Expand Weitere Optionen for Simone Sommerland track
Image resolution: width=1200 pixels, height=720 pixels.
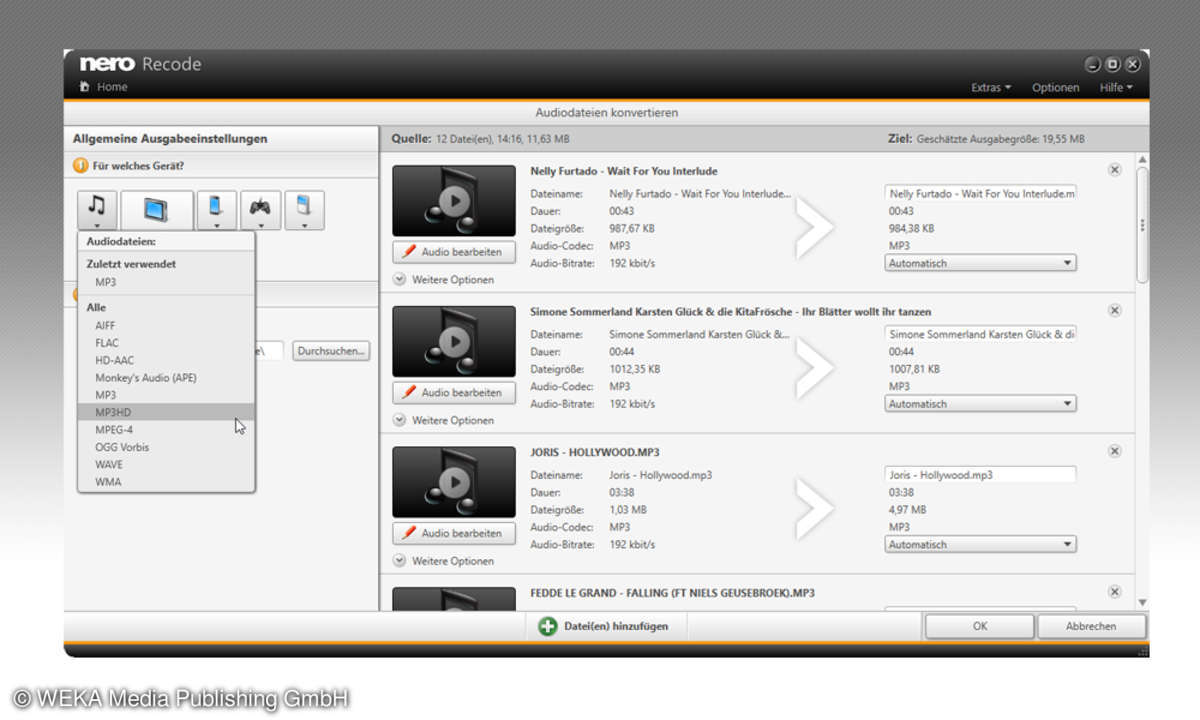[444, 421]
